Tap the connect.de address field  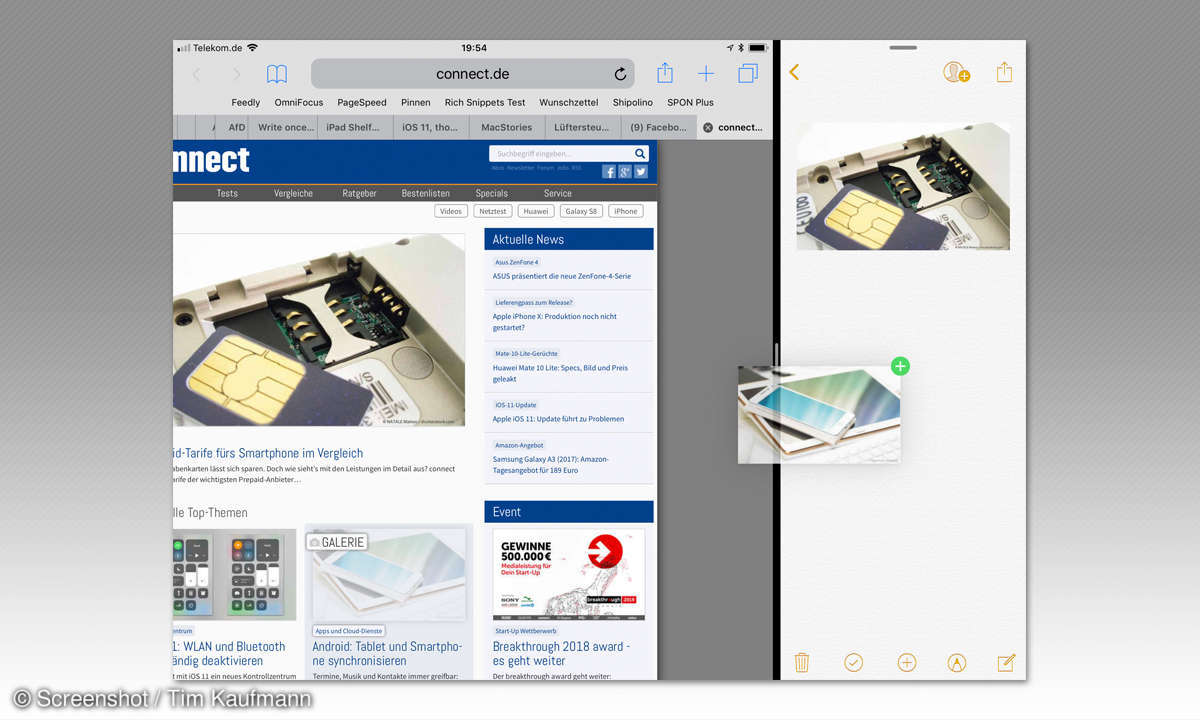pyautogui.click(x=473, y=74)
